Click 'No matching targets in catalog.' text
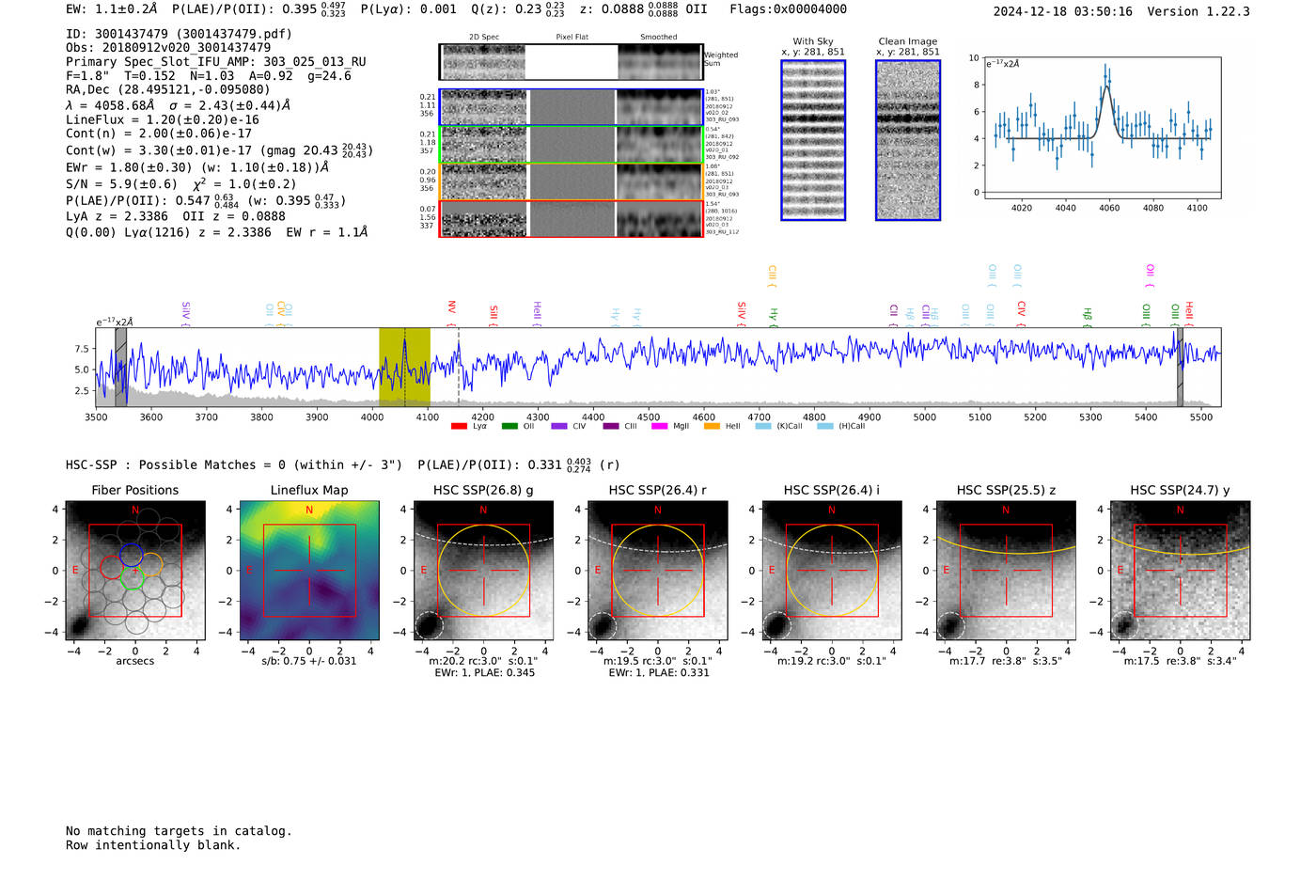 tap(179, 831)
